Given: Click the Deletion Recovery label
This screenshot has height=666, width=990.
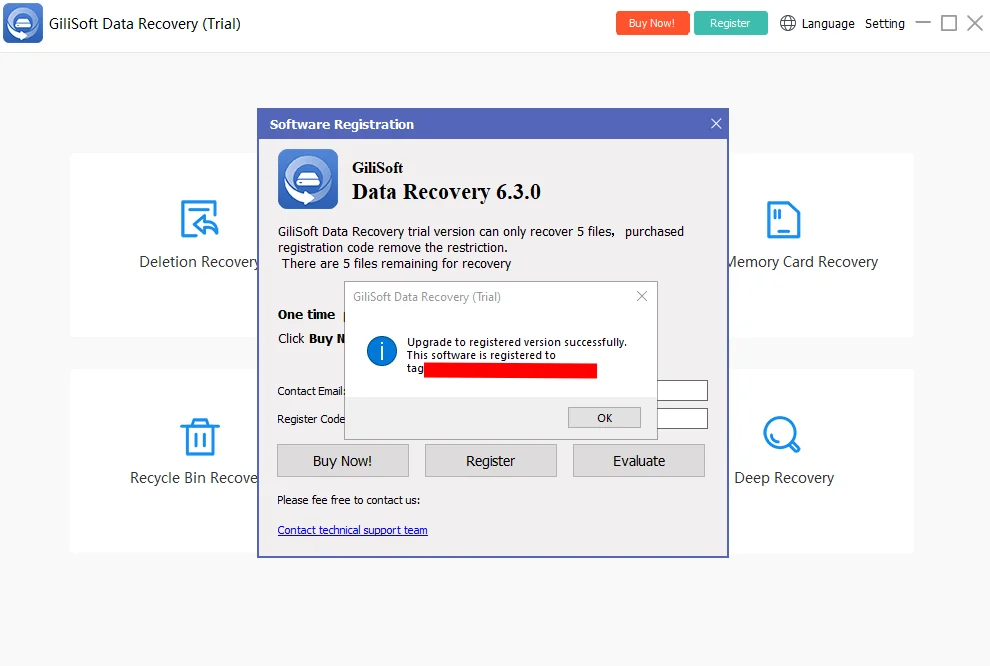Looking at the screenshot, I should pyautogui.click(x=198, y=262).
